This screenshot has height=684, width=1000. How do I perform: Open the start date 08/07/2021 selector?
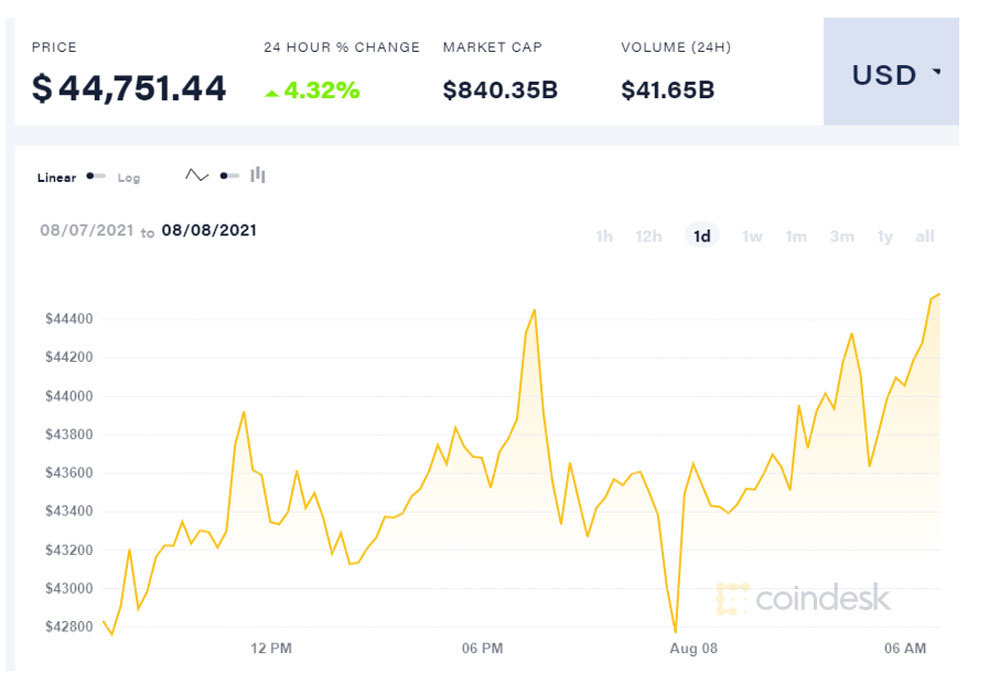[86, 230]
